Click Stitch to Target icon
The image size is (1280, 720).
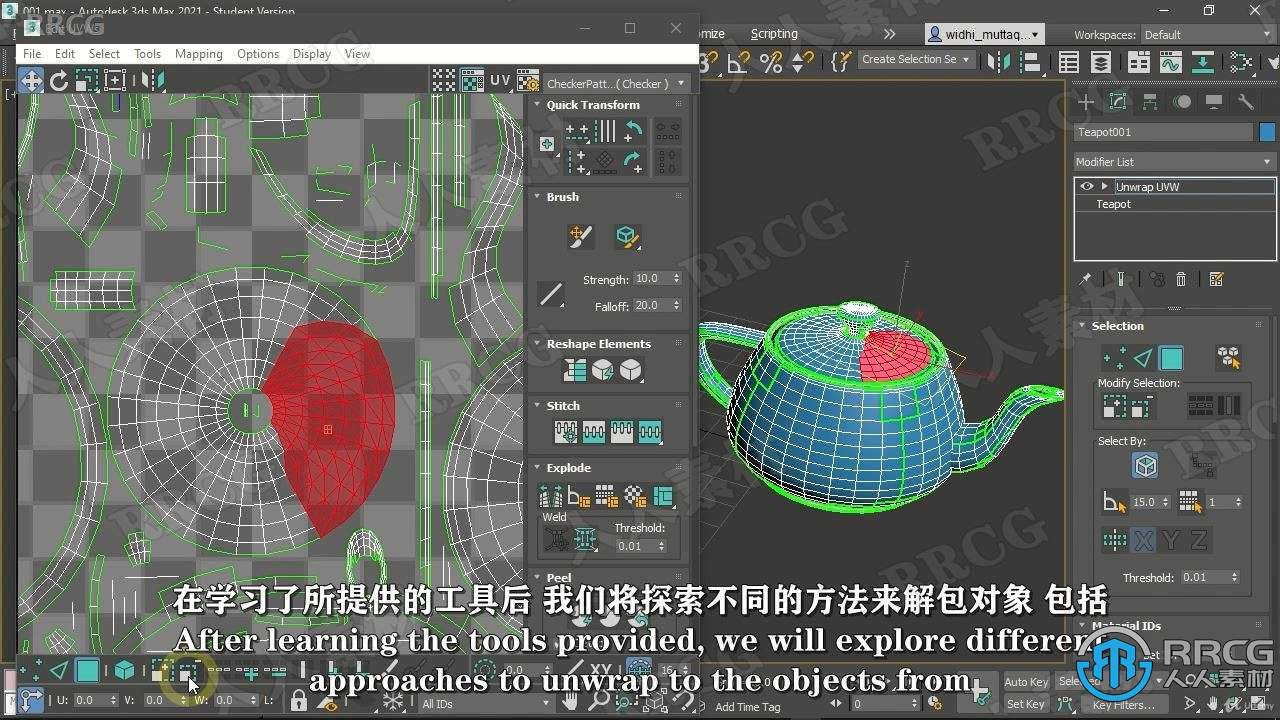[566, 432]
